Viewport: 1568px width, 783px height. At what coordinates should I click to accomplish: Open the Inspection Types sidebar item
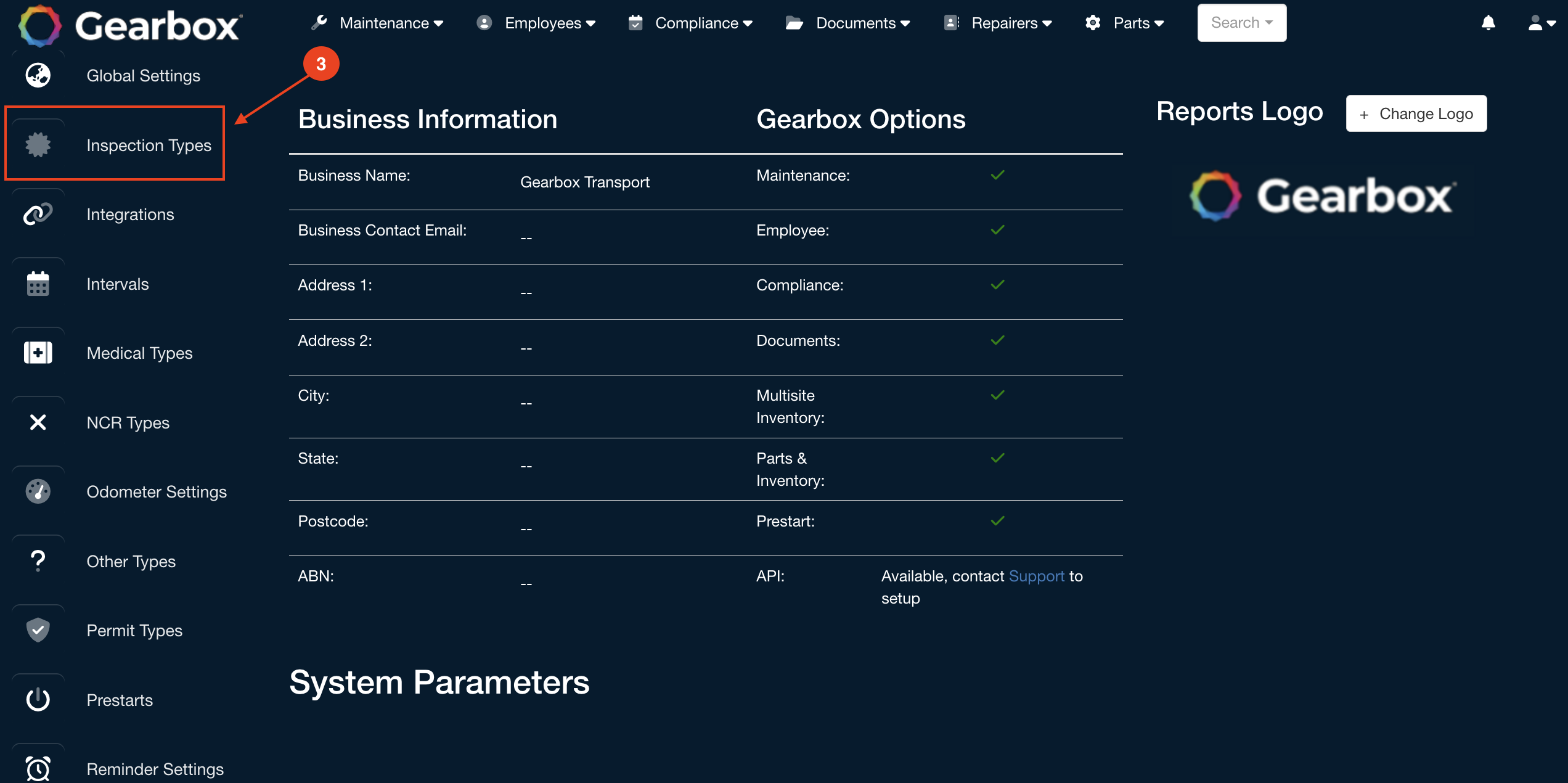[x=148, y=145]
